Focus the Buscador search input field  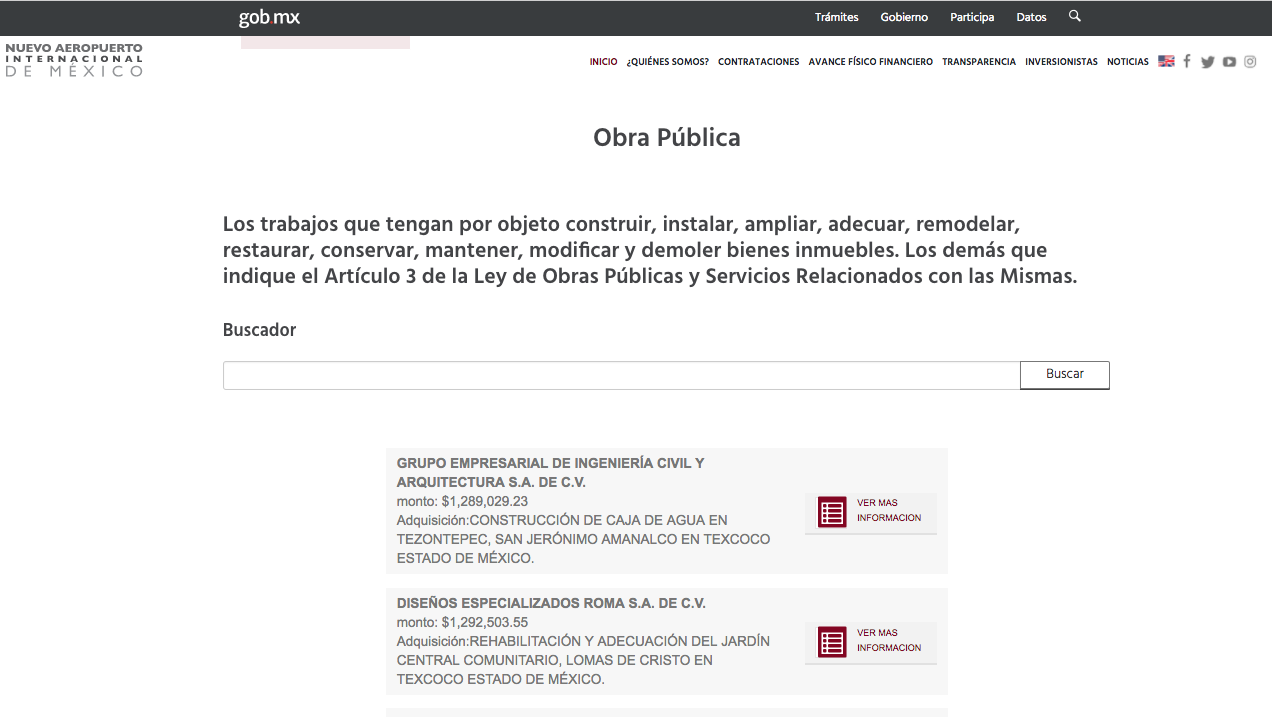[621, 375]
